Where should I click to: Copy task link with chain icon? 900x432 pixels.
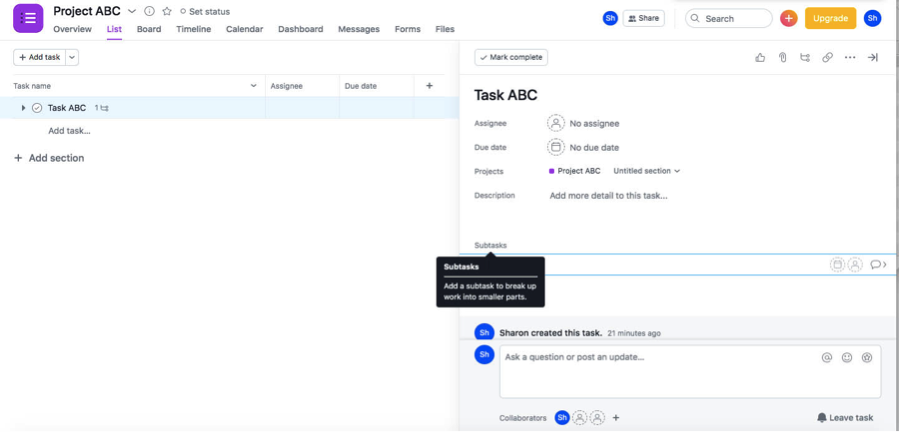(x=827, y=58)
